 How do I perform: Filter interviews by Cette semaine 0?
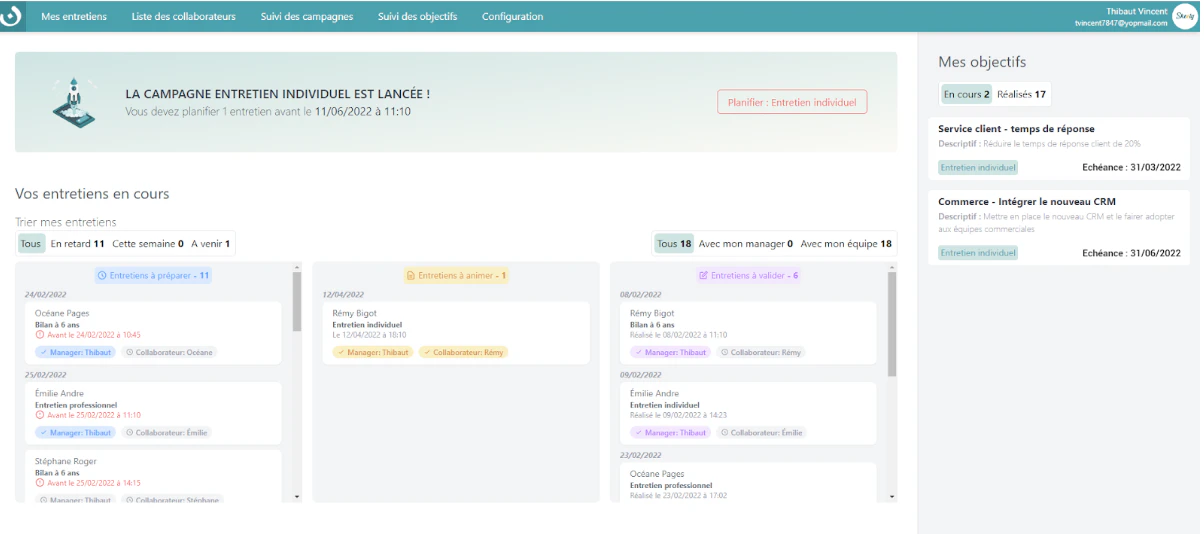(x=148, y=243)
